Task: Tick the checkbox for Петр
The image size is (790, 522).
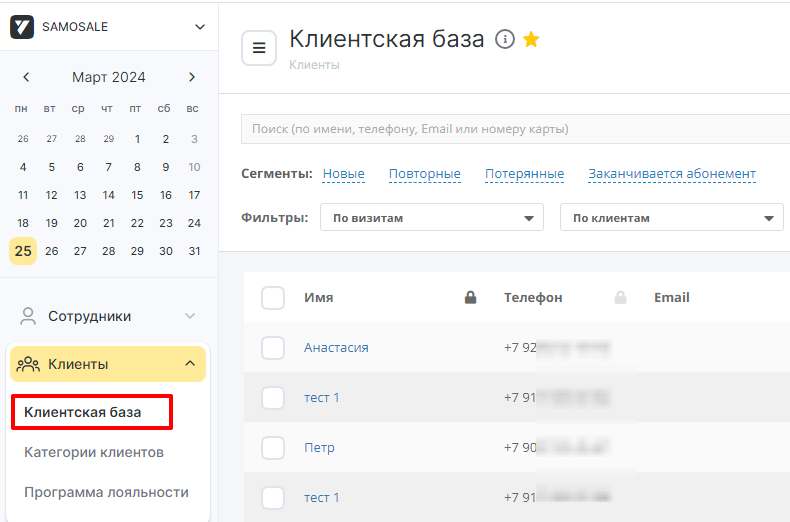Action: (x=273, y=448)
